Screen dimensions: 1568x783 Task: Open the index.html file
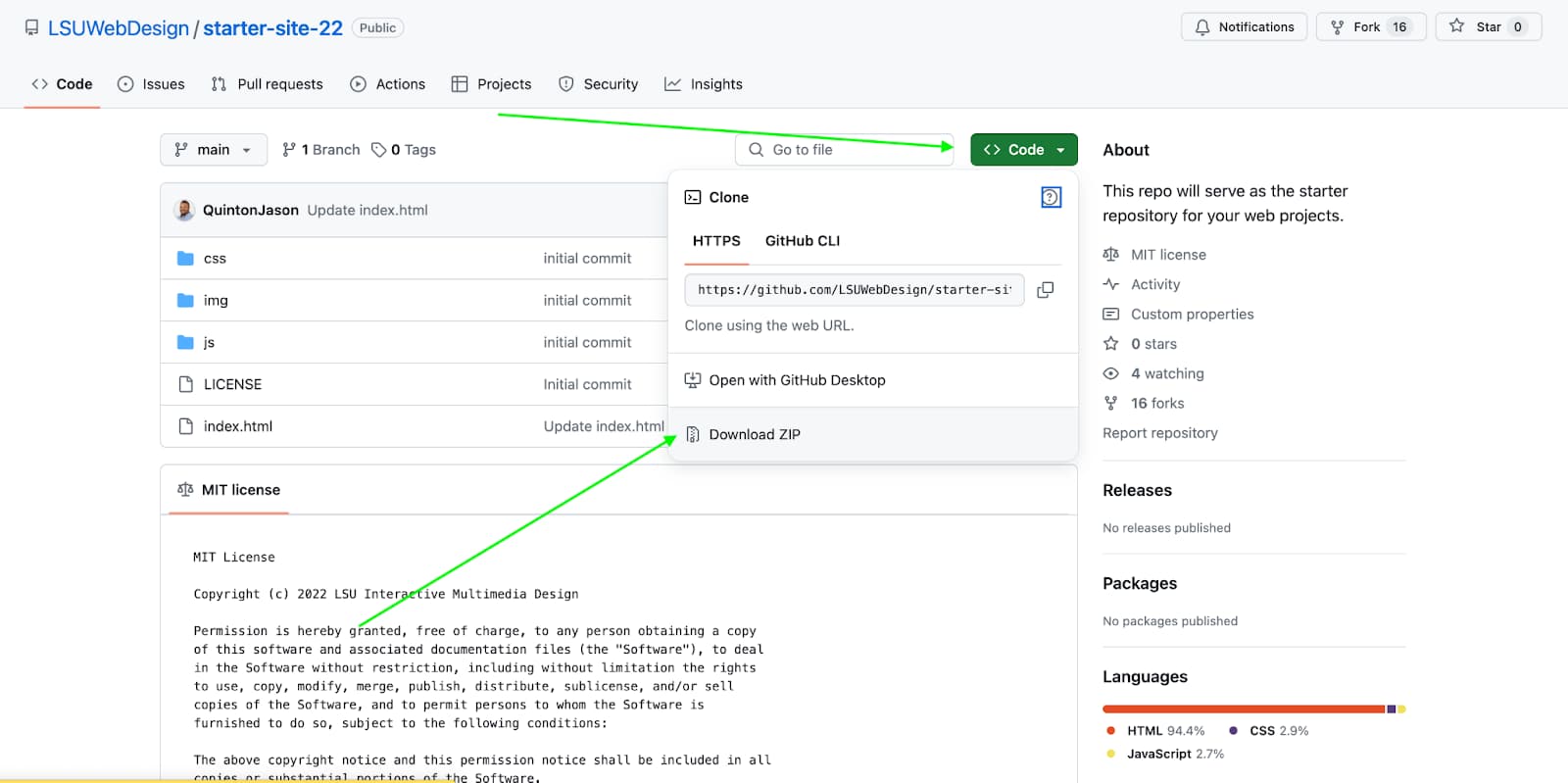(238, 426)
